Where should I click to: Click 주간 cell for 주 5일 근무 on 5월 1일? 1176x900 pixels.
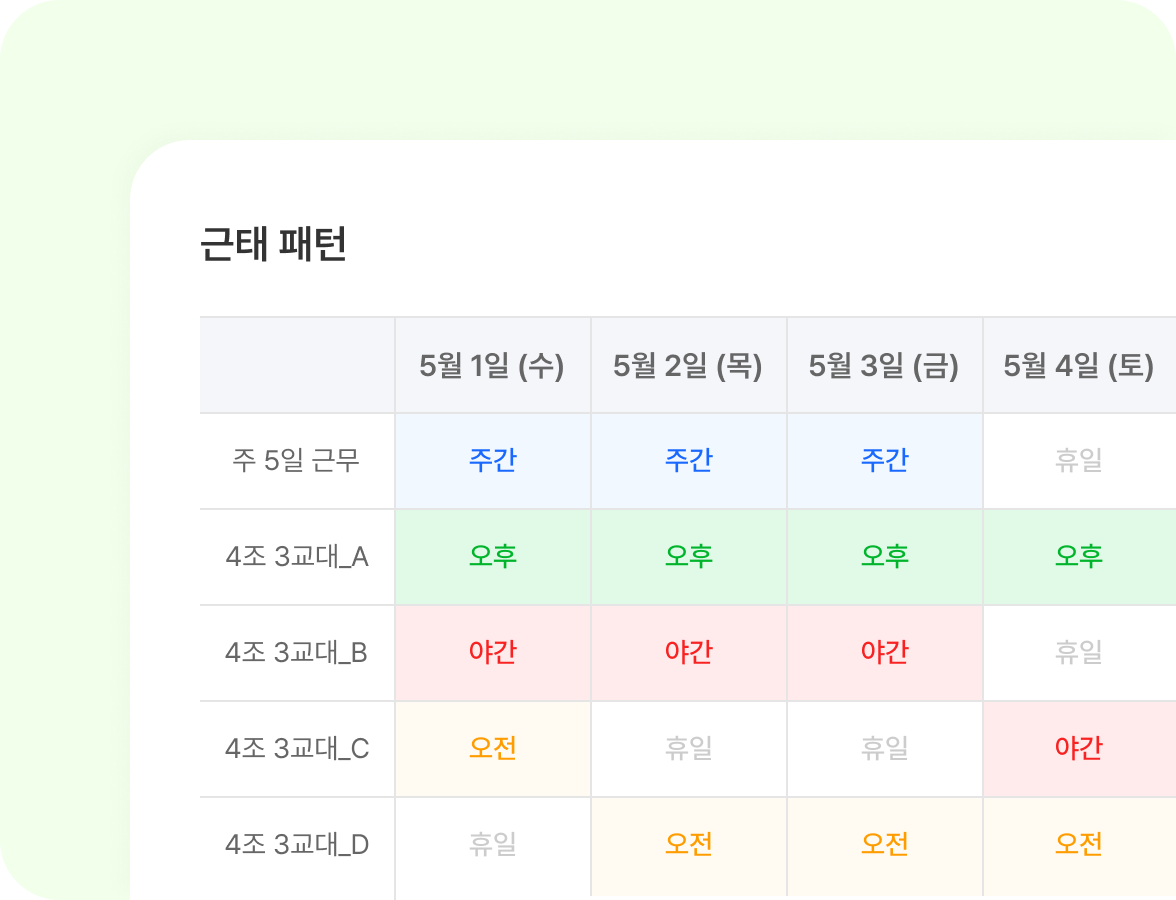point(492,461)
